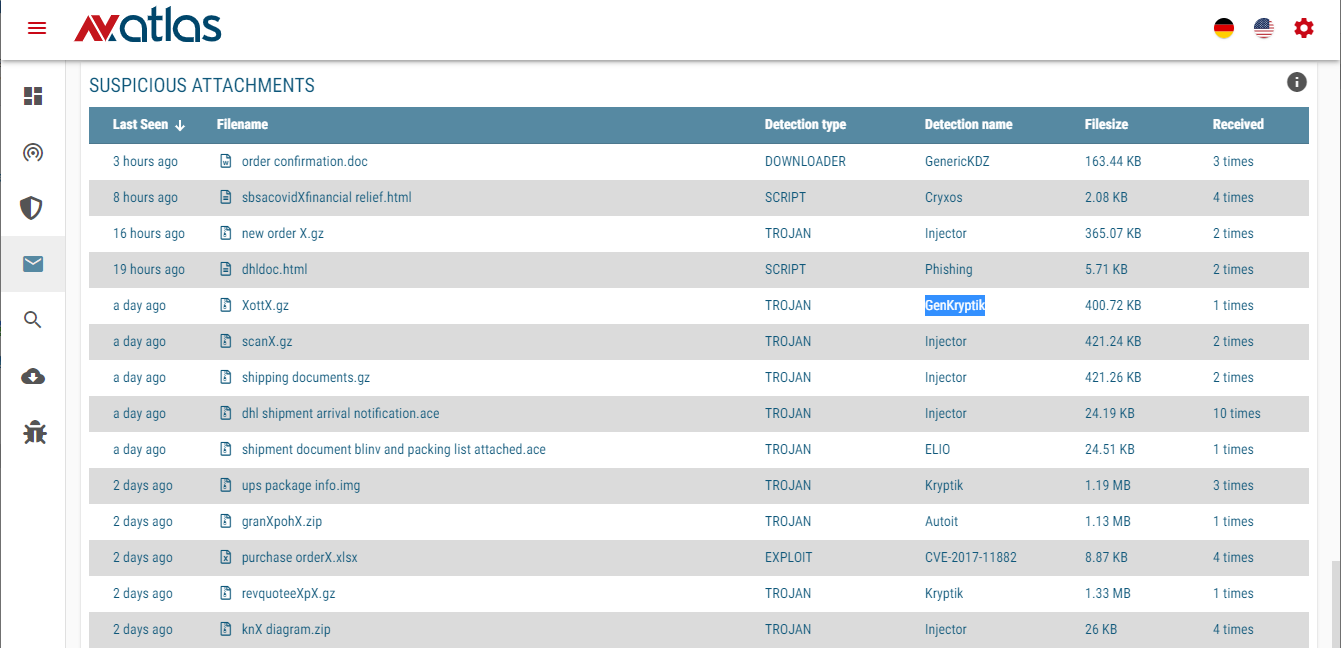The image size is (1341, 648).
Task: Click the cloud download sidebar icon
Action: tap(33, 377)
